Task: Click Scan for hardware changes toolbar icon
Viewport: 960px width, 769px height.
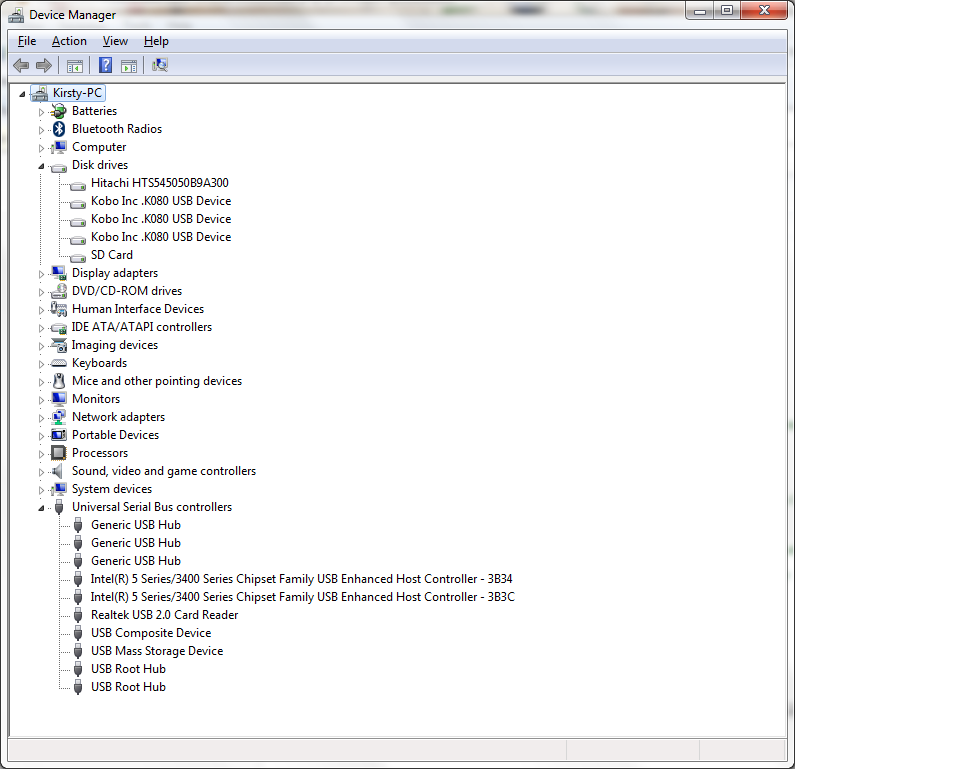Action: [160, 65]
